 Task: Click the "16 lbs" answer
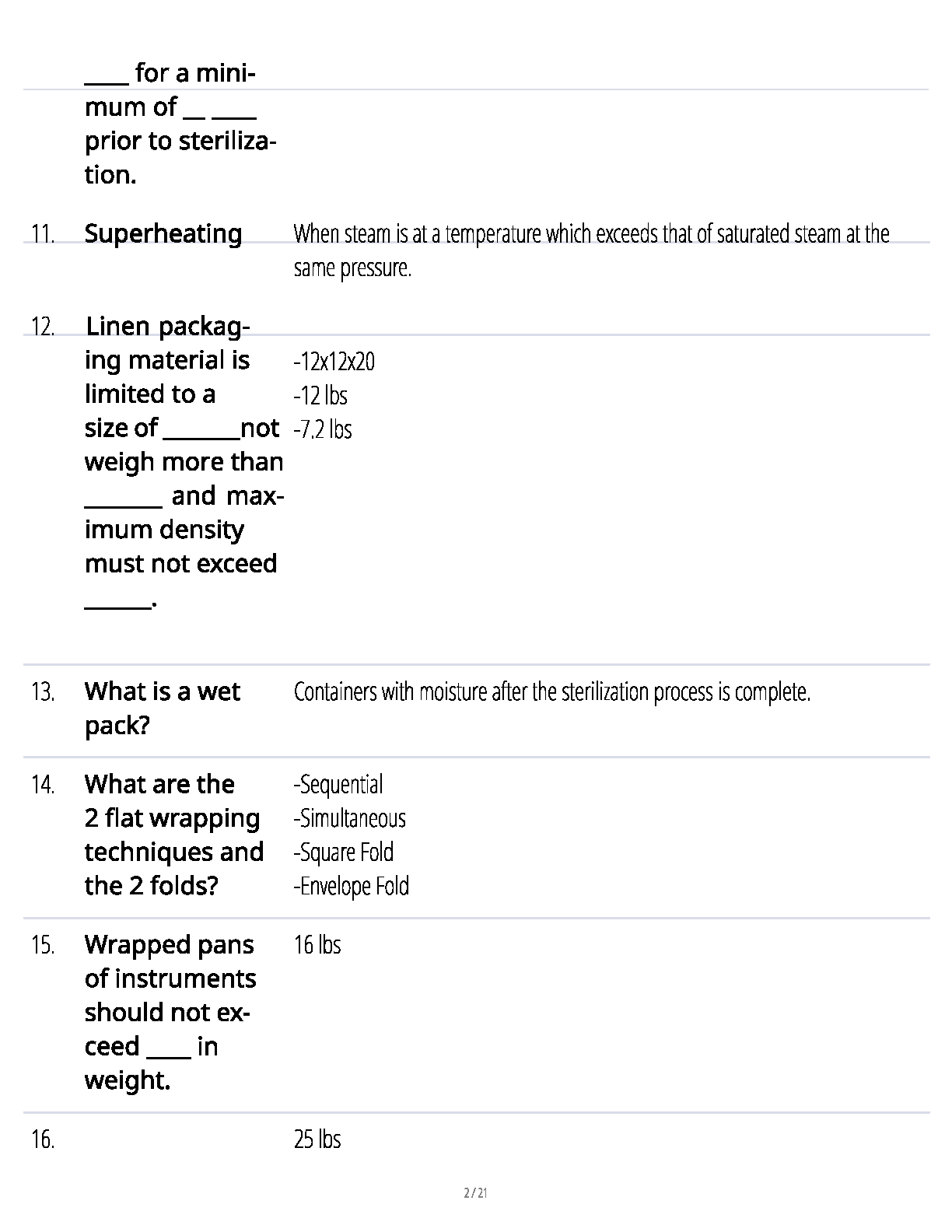[x=317, y=944]
